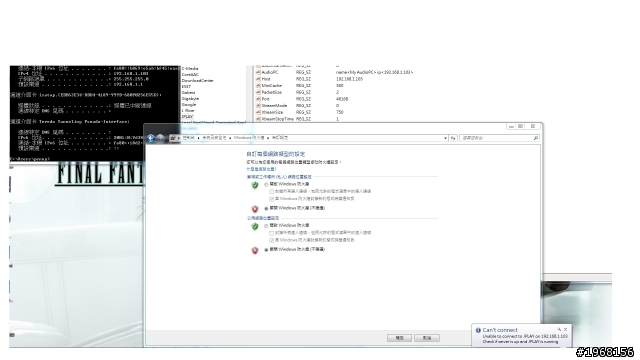The width and height of the screenshot is (640, 360).
Task: Select the PacketSize string value icon
Action: coord(258,92)
